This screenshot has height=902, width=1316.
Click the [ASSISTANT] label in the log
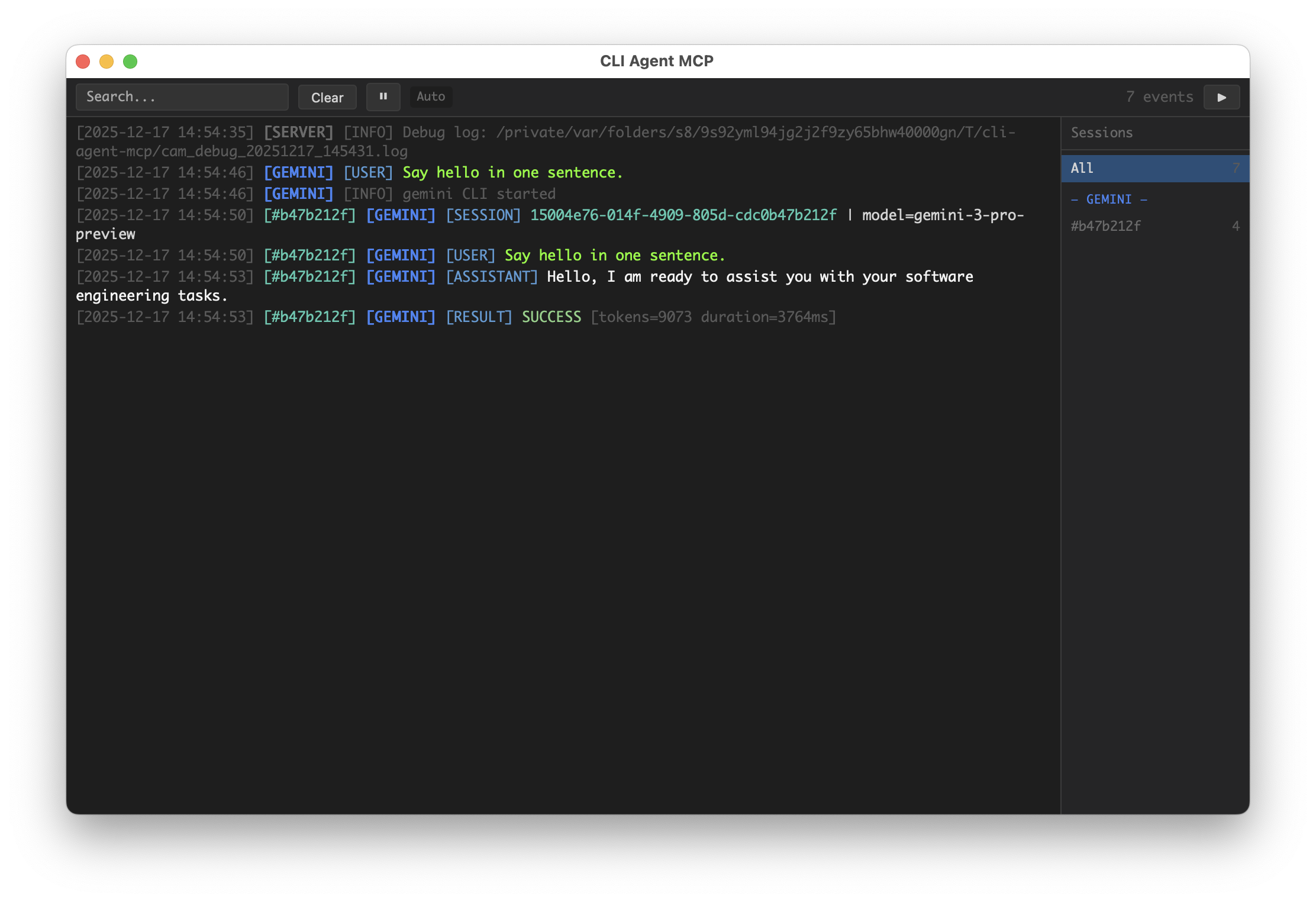(492, 276)
